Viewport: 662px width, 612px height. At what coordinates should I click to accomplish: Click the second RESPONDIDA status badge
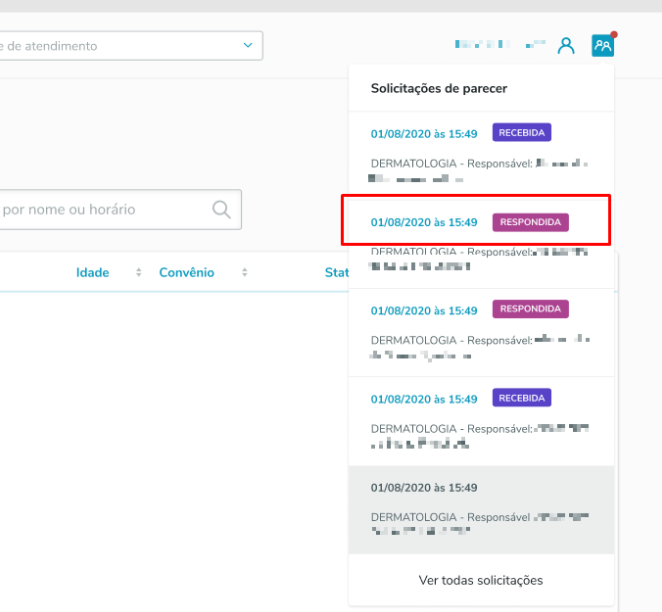click(530, 309)
